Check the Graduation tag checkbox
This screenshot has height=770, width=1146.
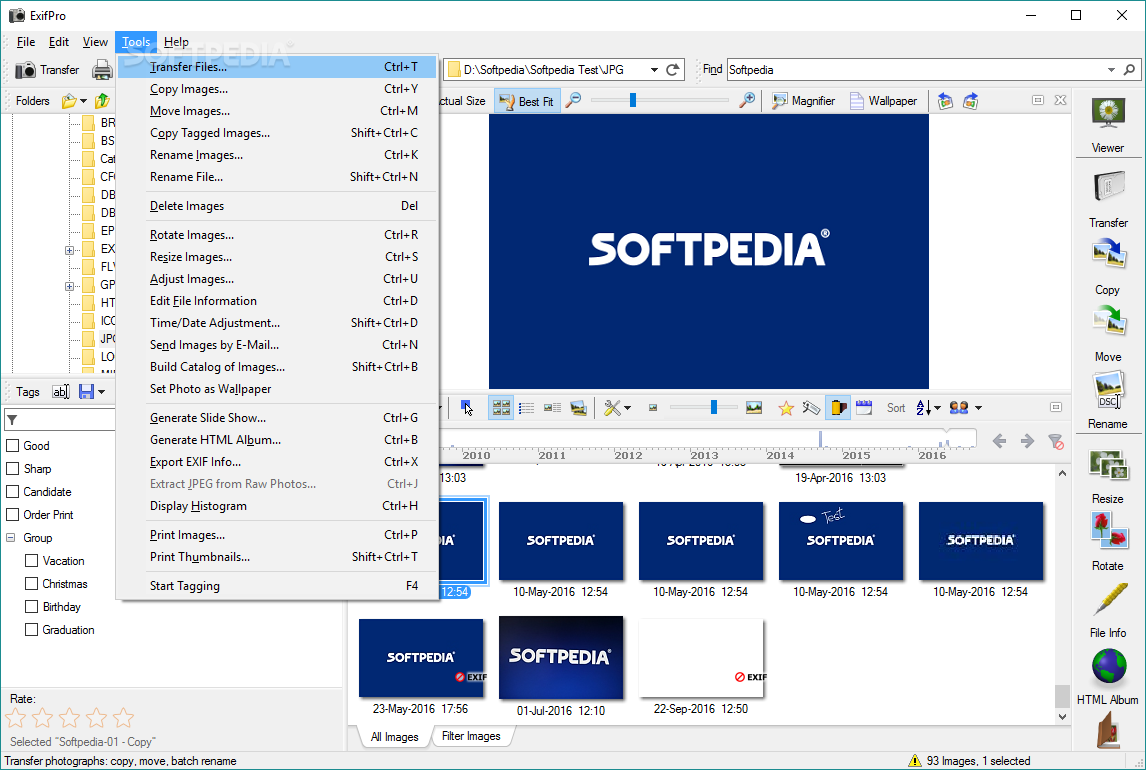pyautogui.click(x=31, y=629)
